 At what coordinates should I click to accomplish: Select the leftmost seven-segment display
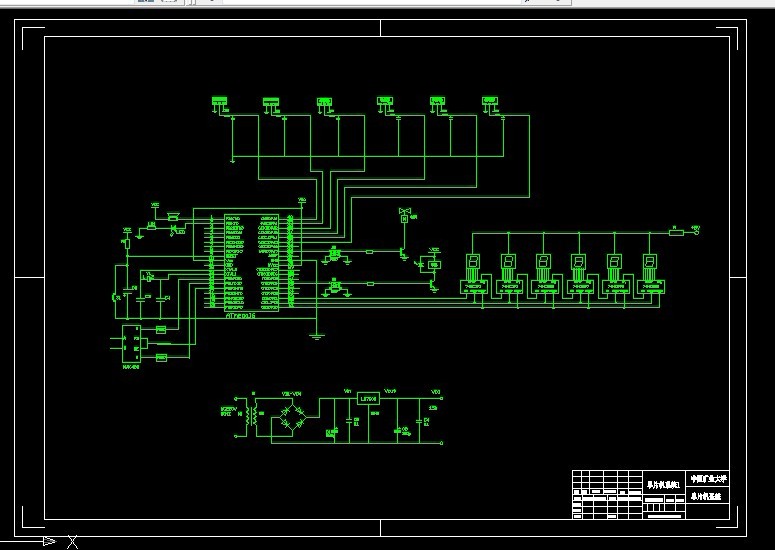coord(473,261)
